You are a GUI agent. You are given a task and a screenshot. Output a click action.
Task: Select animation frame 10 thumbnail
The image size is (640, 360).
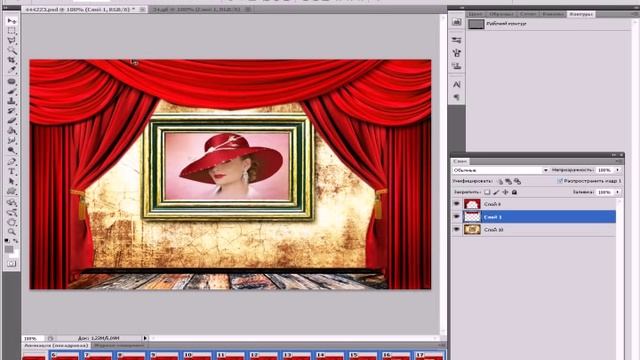pyautogui.click(x=197, y=355)
